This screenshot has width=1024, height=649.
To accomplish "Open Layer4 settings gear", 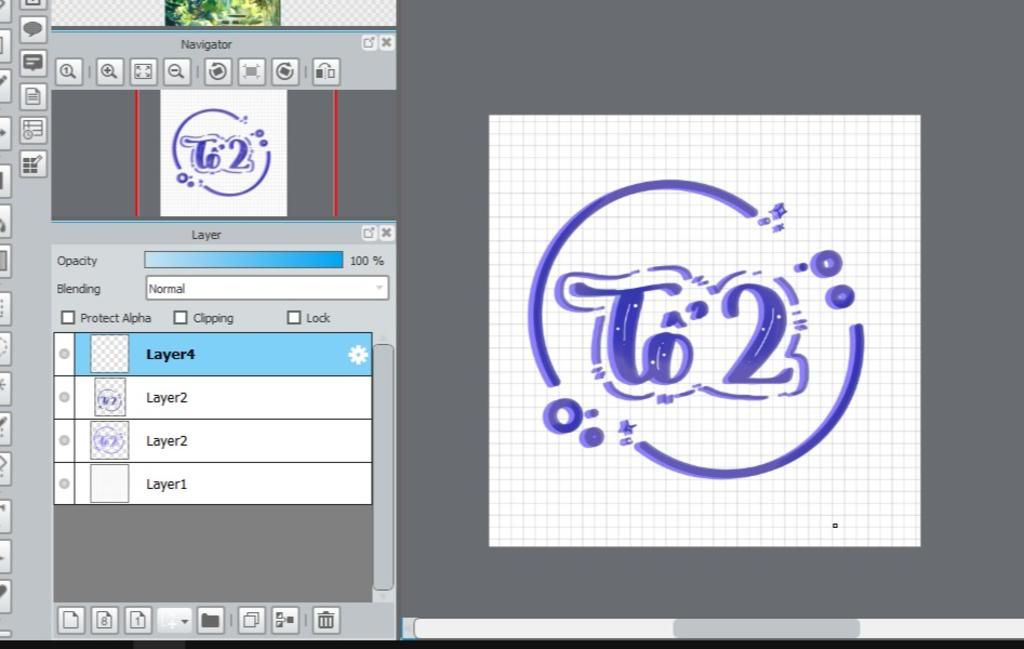I will click(x=358, y=355).
